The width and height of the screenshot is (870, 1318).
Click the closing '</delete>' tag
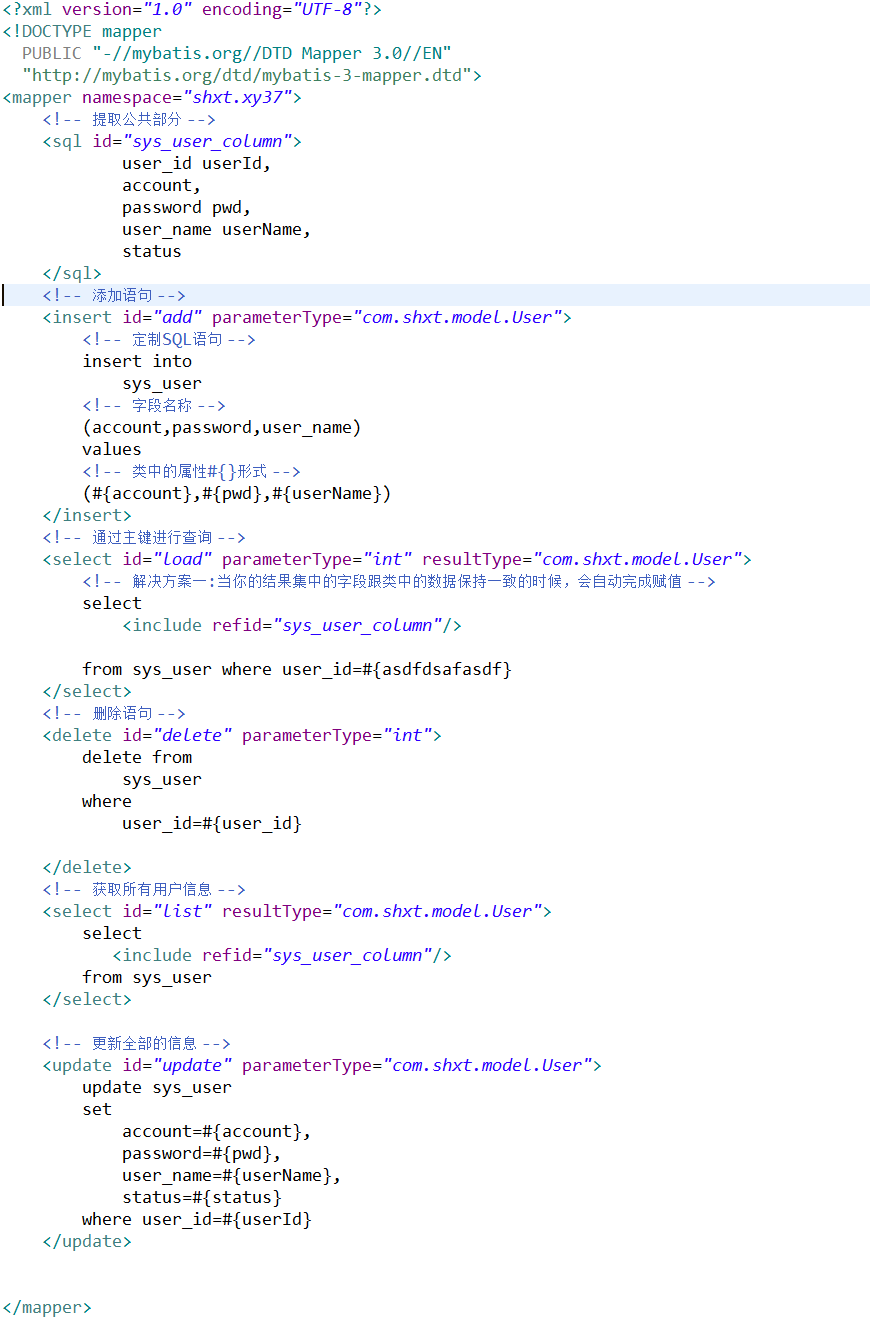coord(87,868)
